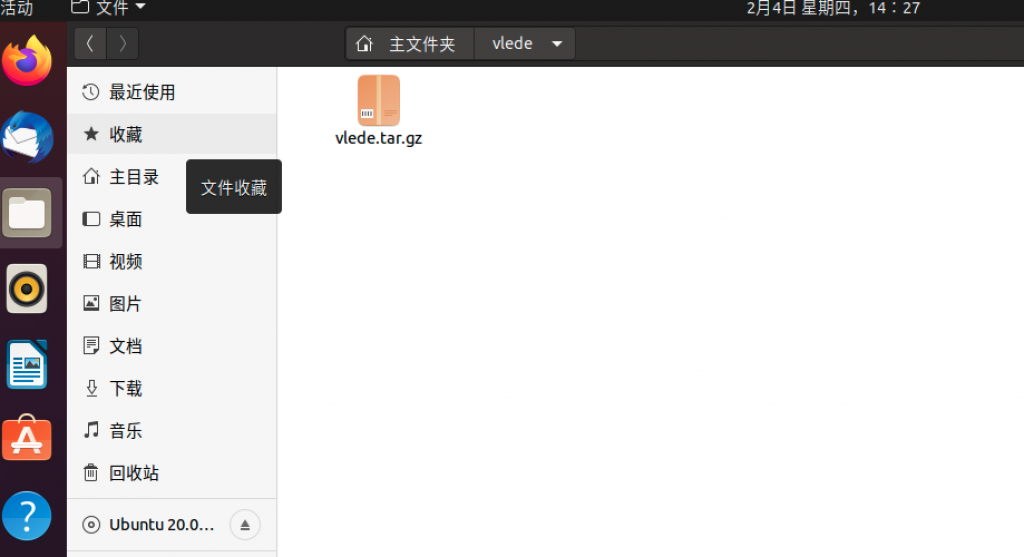Click the film icon beside 视频
Image resolution: width=1024 pixels, height=557 pixels.
point(91,261)
